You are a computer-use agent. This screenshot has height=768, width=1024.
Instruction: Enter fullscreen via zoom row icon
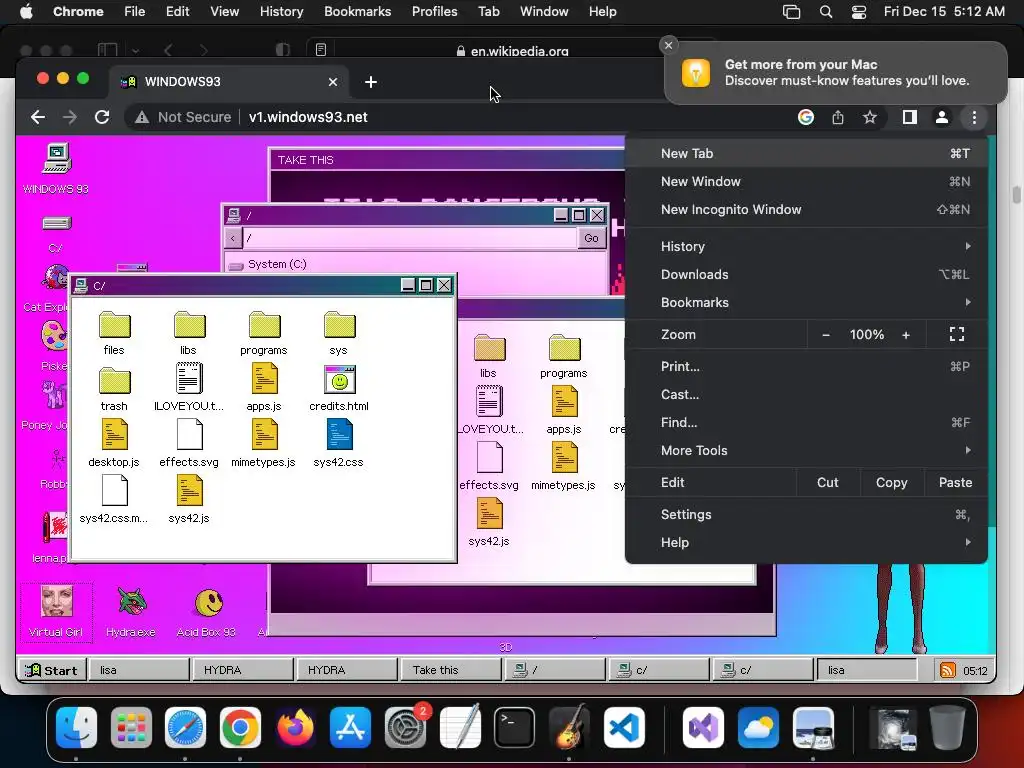957,335
